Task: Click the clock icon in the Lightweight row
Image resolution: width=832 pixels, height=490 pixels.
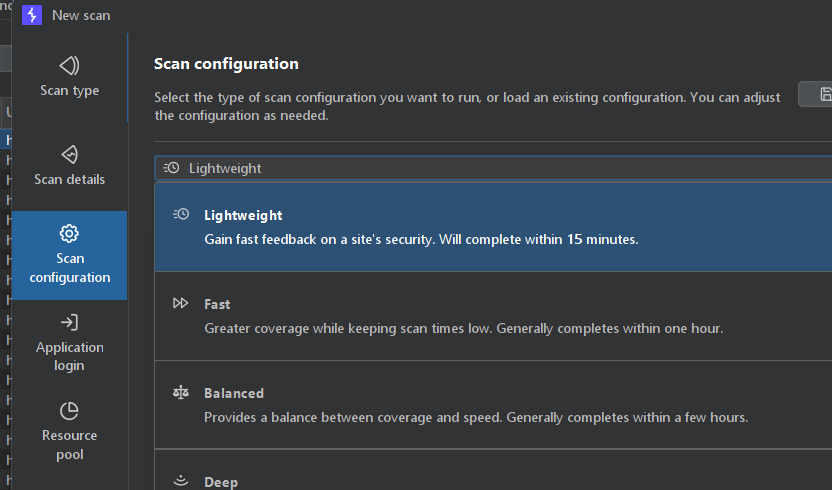Action: coord(181,214)
